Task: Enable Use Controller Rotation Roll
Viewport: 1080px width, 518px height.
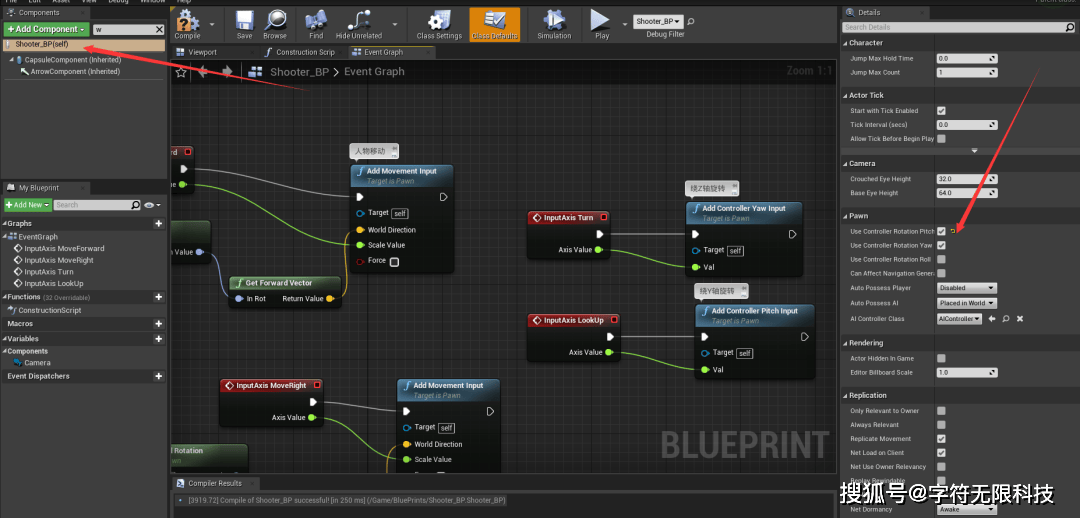Action: click(941, 260)
